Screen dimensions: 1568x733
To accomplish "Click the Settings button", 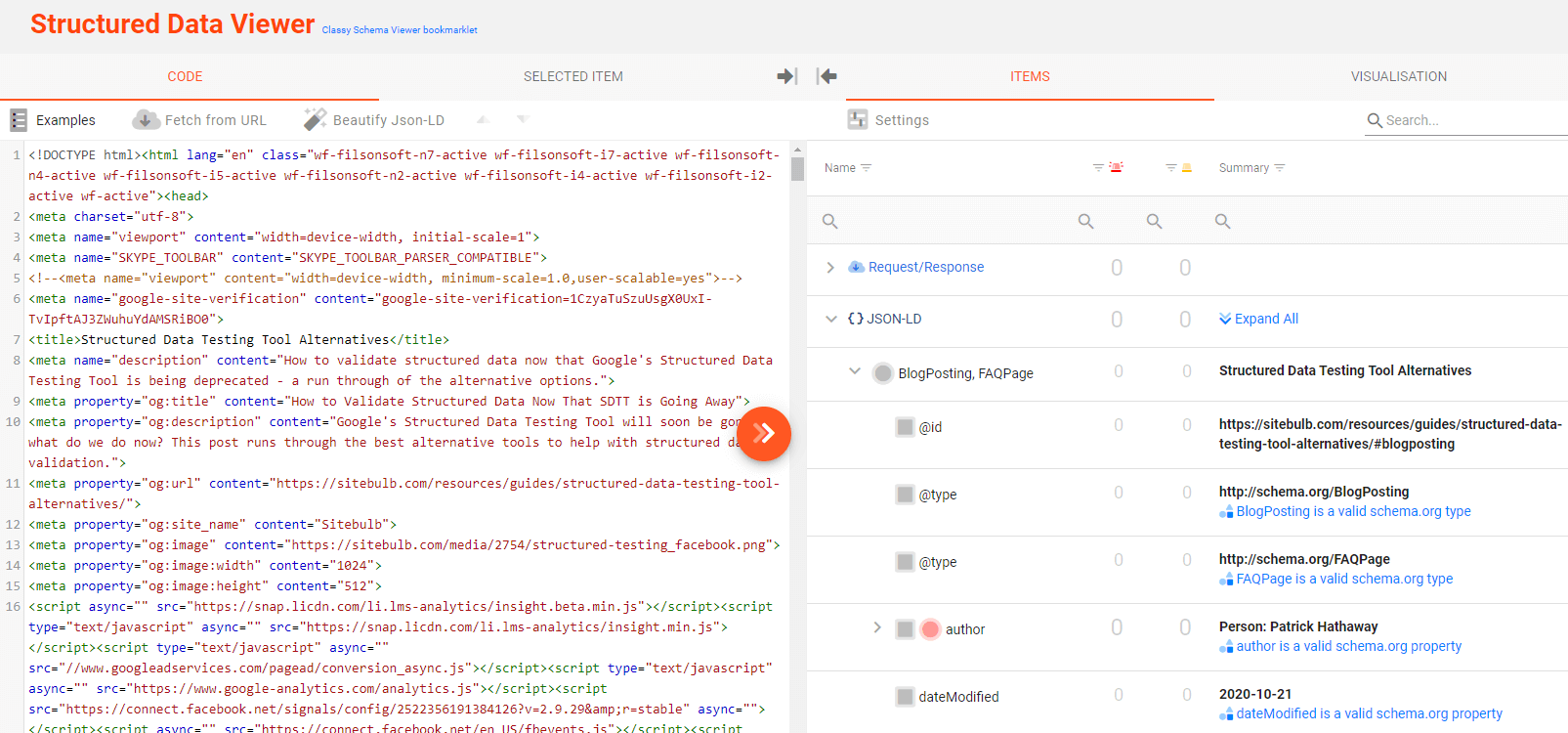I will coord(888,119).
